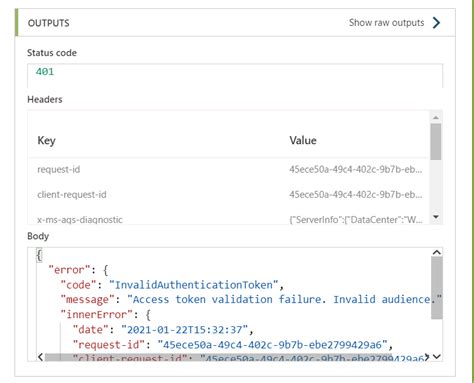Click Body pane scroll right arrow
The image size is (474, 383).
coord(426,357)
